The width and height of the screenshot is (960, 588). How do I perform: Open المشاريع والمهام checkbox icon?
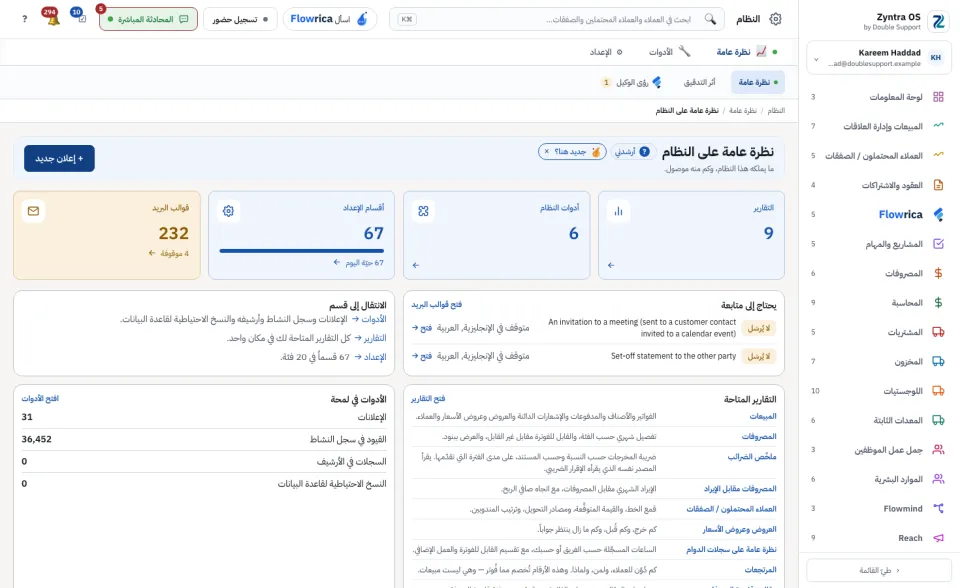click(x=938, y=244)
